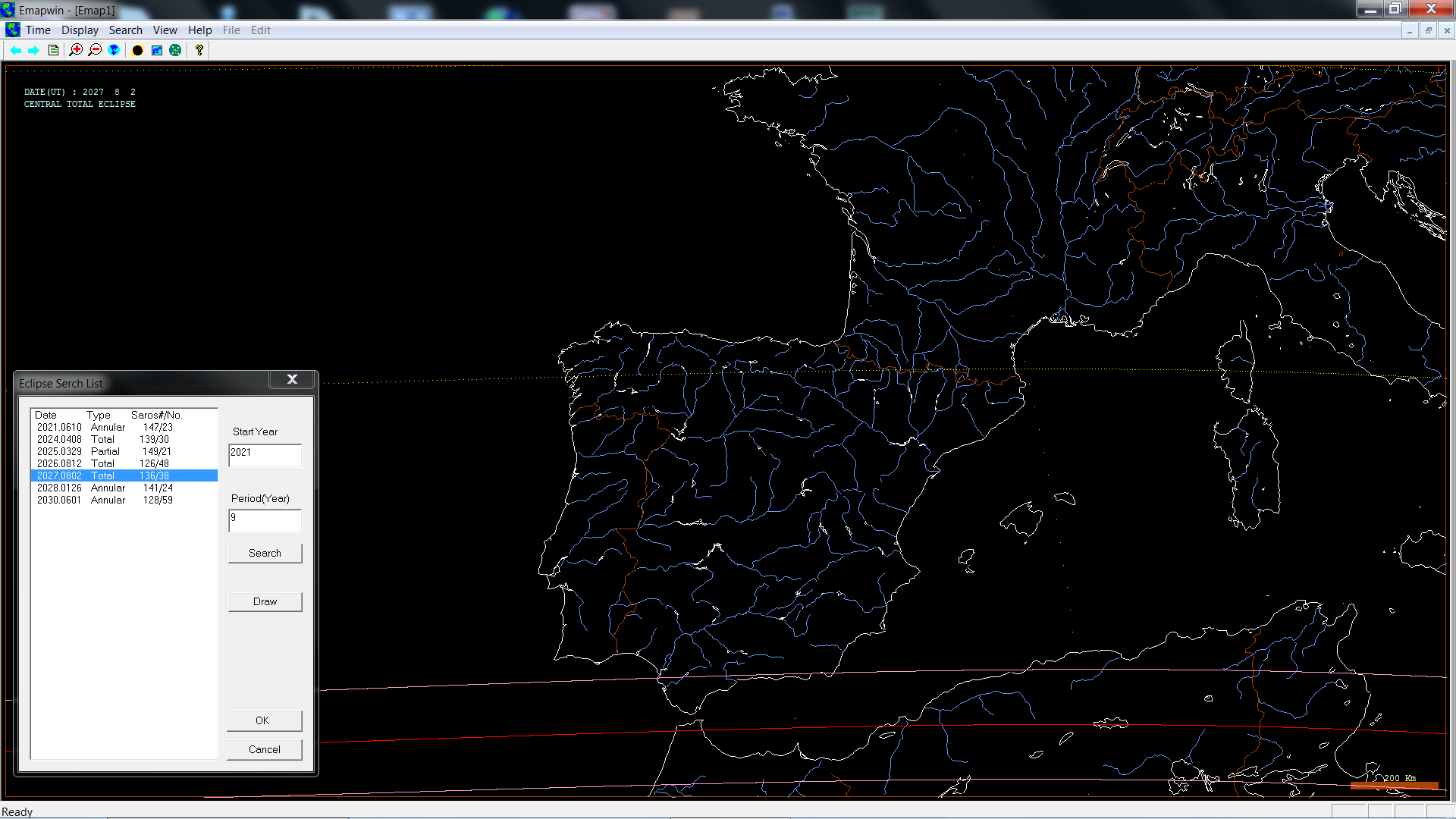Select the 2026.0812 Total eclipse row
Viewport: 1456px width, 819px height.
[124, 463]
